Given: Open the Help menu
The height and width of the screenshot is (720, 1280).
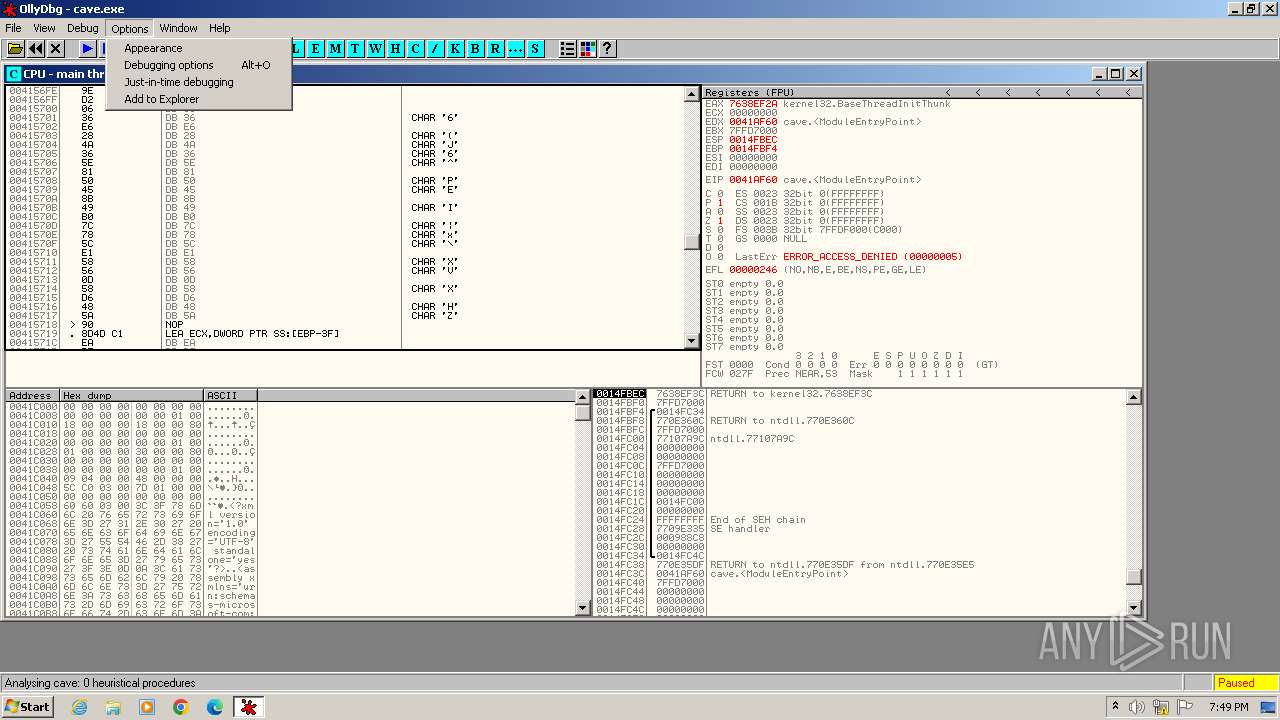Looking at the screenshot, I should [x=220, y=28].
